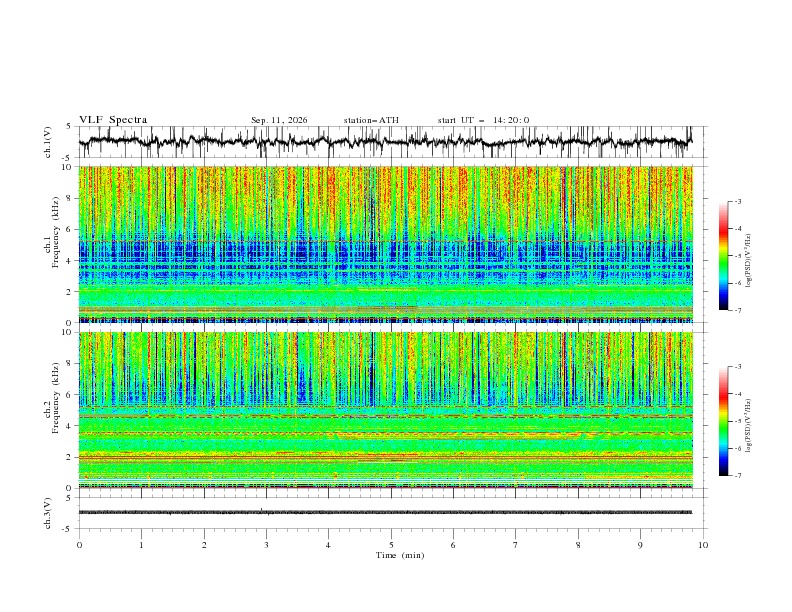Click the 7 minute tick on time axis

pyautogui.click(x=516, y=545)
